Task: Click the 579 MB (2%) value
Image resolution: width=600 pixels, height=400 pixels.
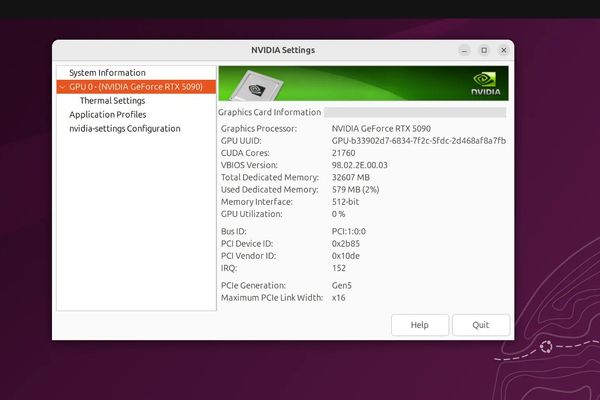Action: (x=355, y=190)
